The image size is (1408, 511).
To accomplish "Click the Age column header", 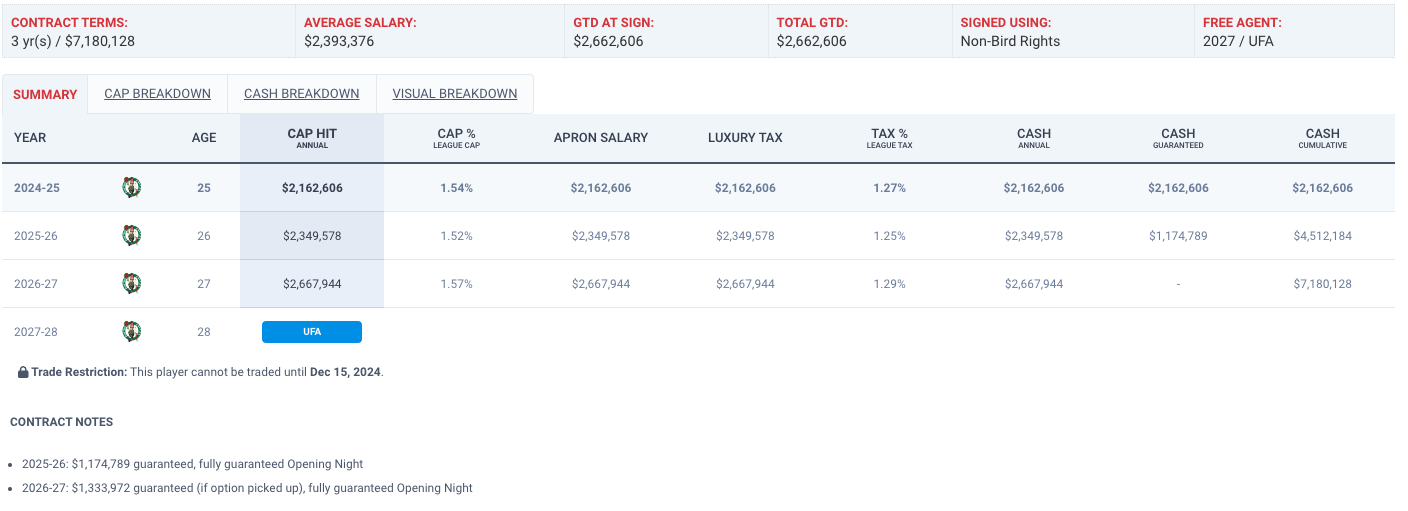I will [204, 138].
